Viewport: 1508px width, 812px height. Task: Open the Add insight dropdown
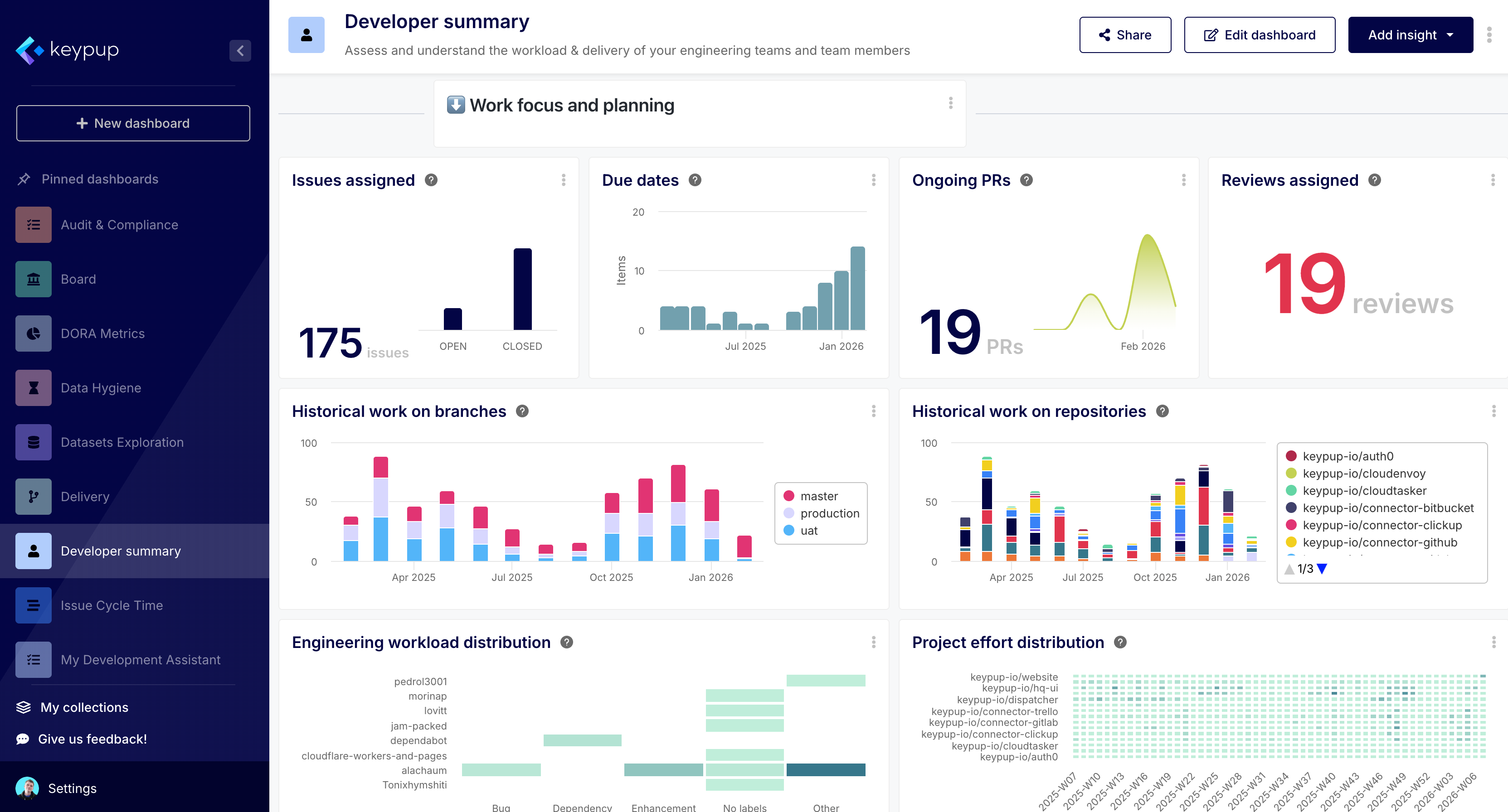pyautogui.click(x=1410, y=35)
